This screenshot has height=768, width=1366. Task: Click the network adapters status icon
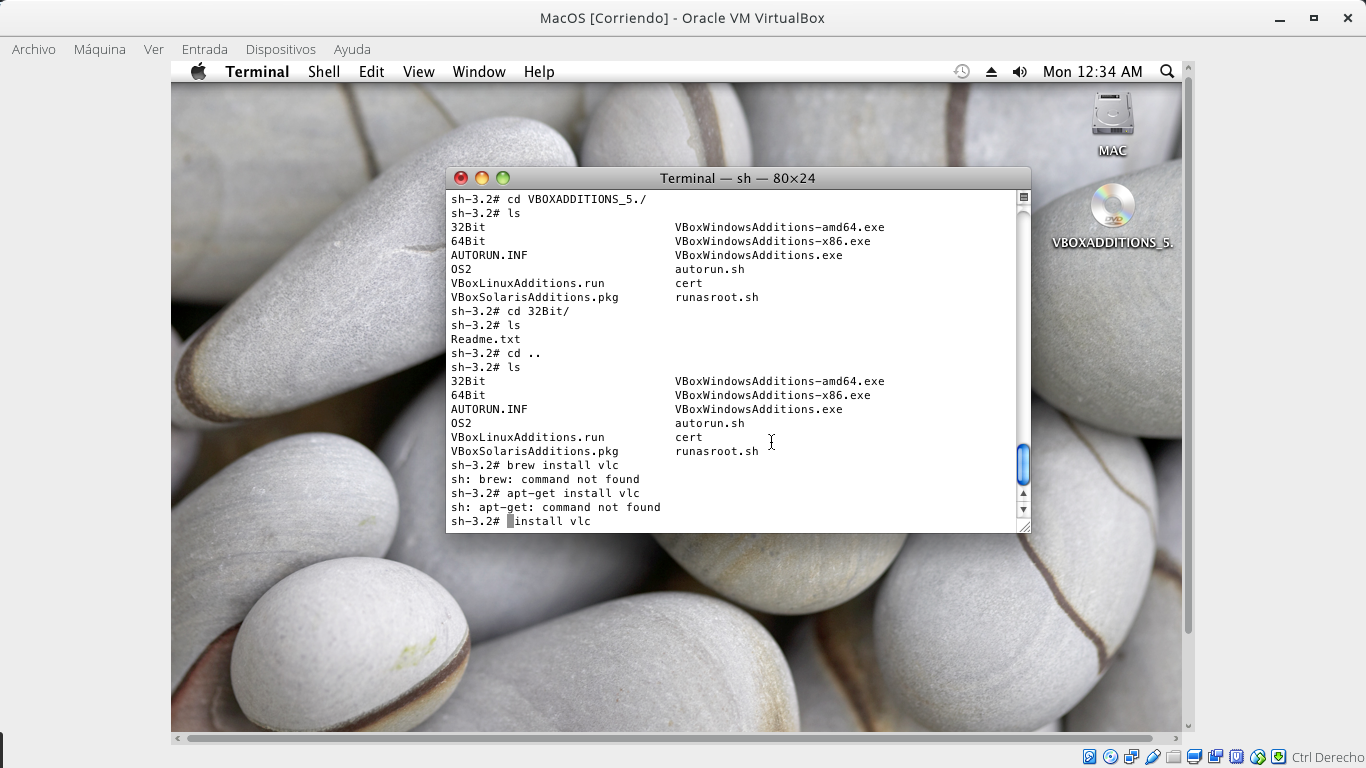tap(1132, 757)
